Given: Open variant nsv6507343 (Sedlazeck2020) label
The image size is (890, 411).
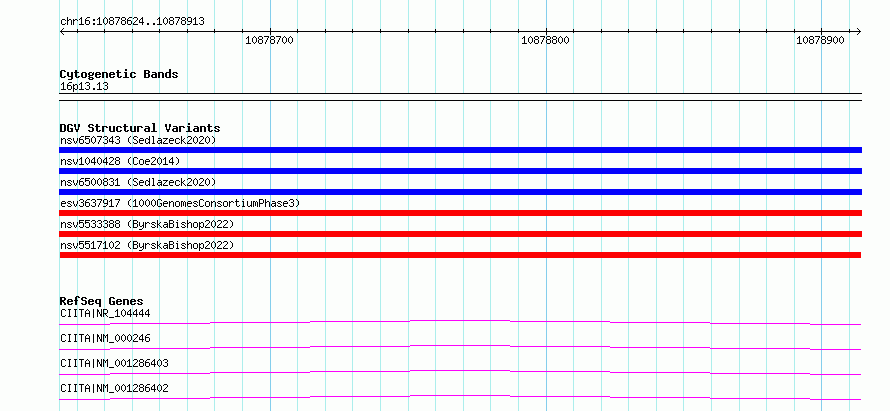Looking at the screenshot, I should click(x=138, y=140).
